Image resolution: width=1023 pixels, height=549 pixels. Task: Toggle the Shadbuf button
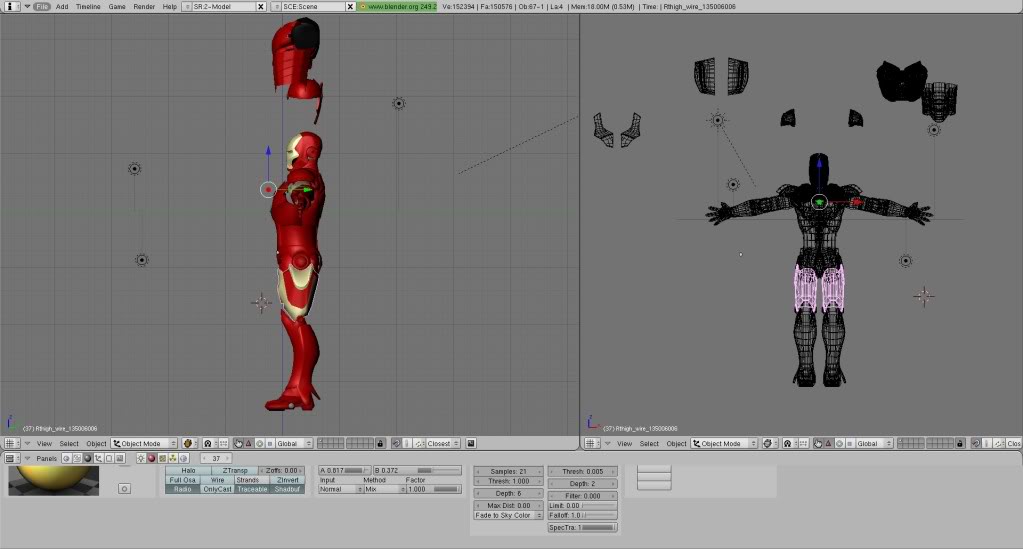[x=287, y=489]
